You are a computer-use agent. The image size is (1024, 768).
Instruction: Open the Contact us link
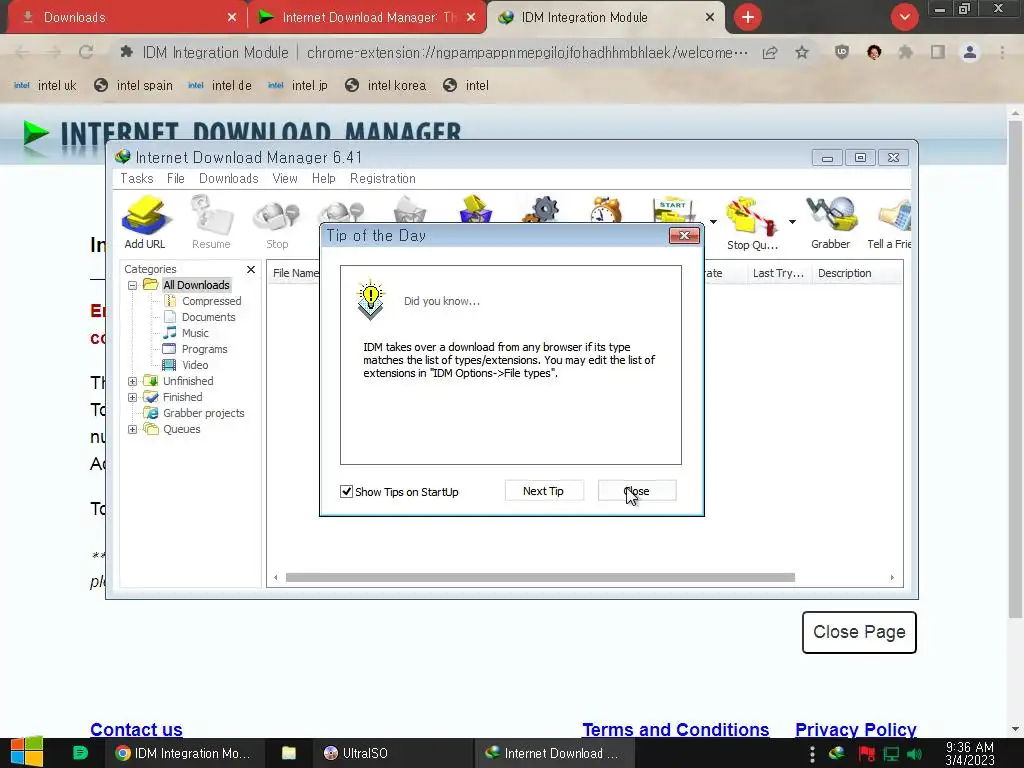click(136, 729)
